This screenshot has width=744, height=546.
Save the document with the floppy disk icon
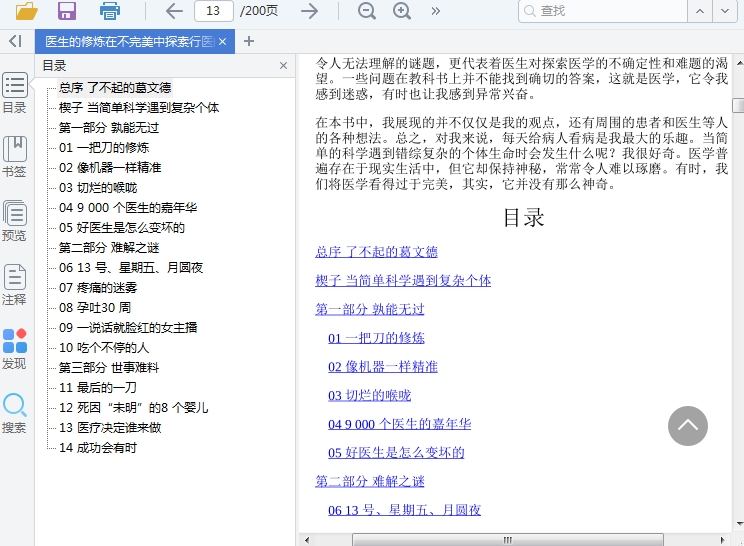point(67,10)
